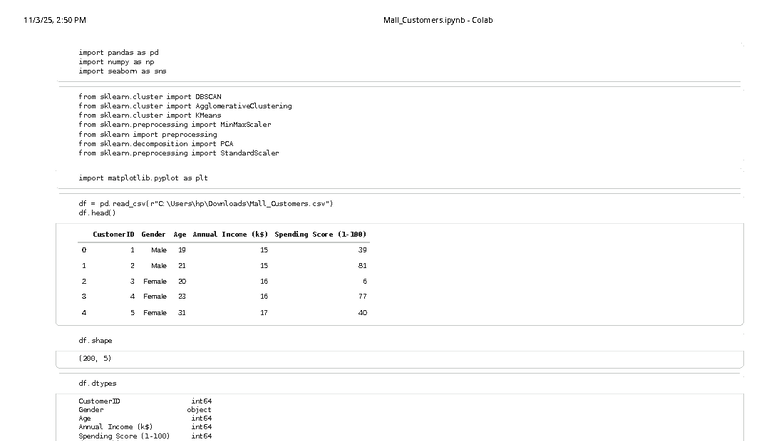Click the Mall_Customers.ipynb - Colab page title
Screen dimensions: 784x441
click(438, 20)
